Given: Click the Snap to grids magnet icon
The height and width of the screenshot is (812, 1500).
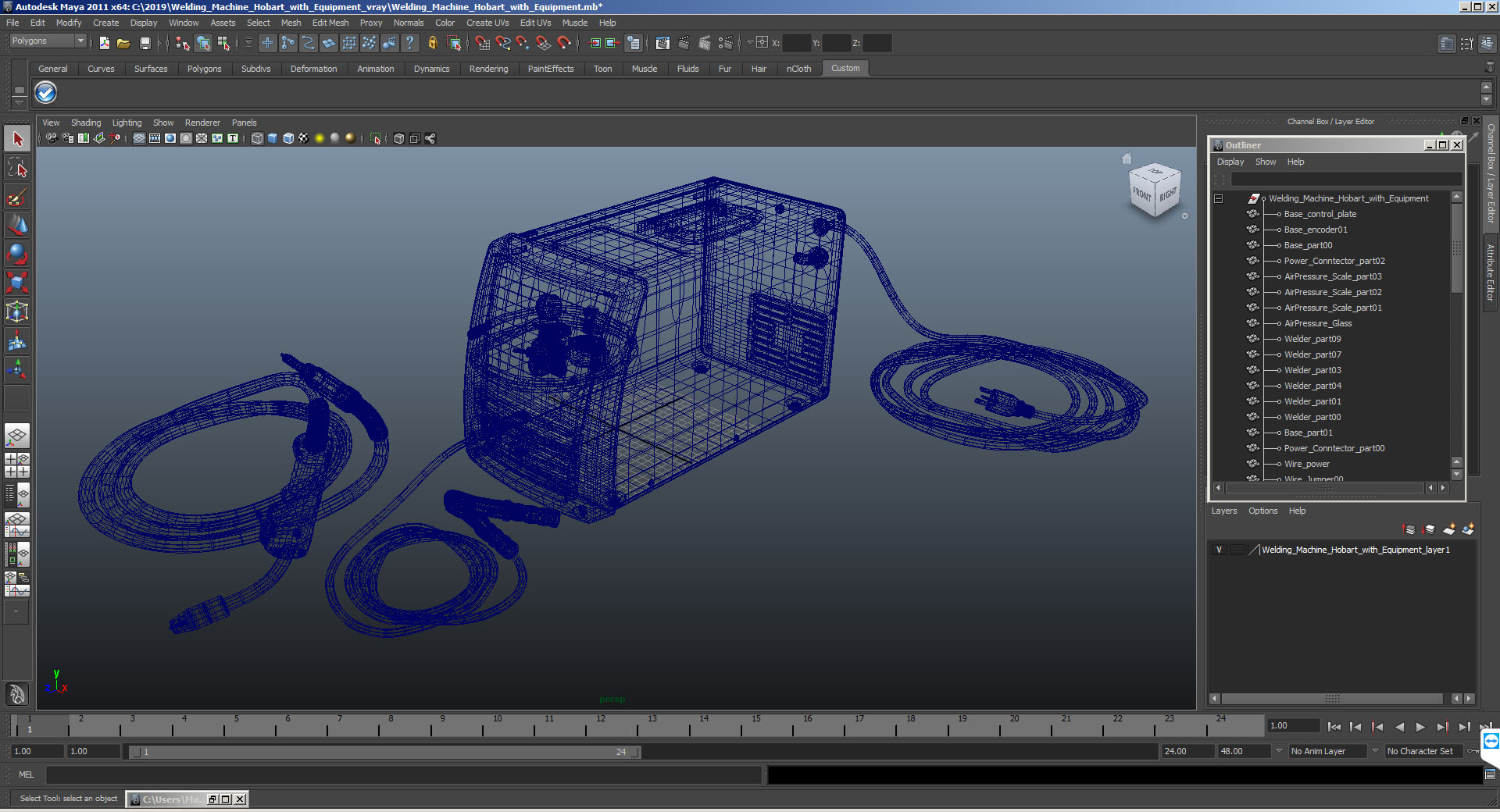Looking at the screenshot, I should pyautogui.click(x=482, y=44).
